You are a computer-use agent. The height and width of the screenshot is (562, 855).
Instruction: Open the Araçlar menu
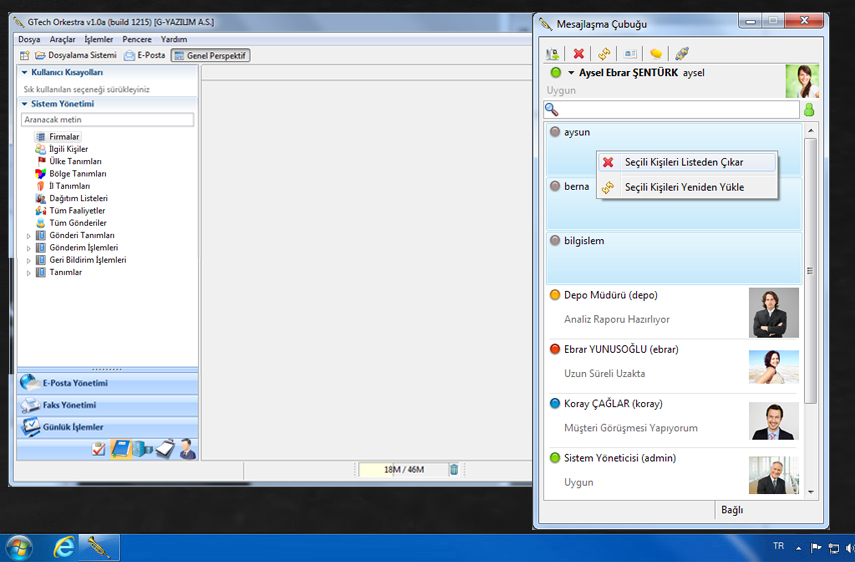click(x=62, y=39)
